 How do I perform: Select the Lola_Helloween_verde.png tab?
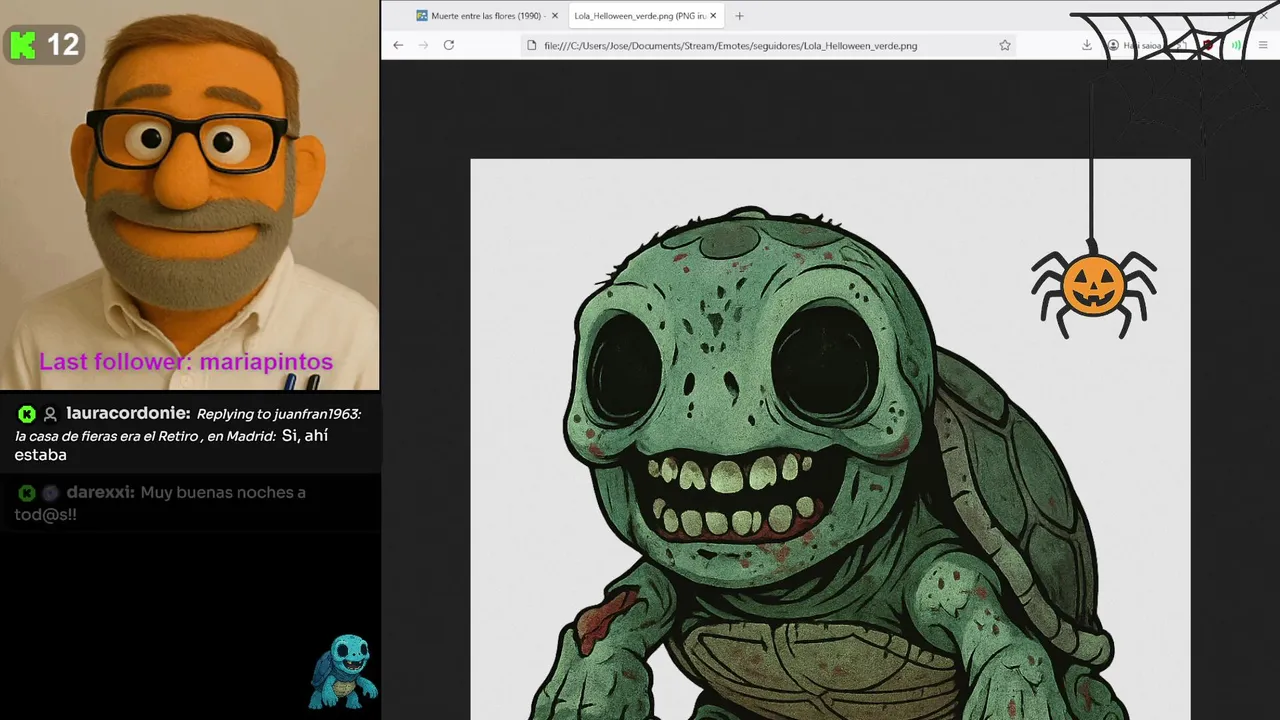point(645,16)
